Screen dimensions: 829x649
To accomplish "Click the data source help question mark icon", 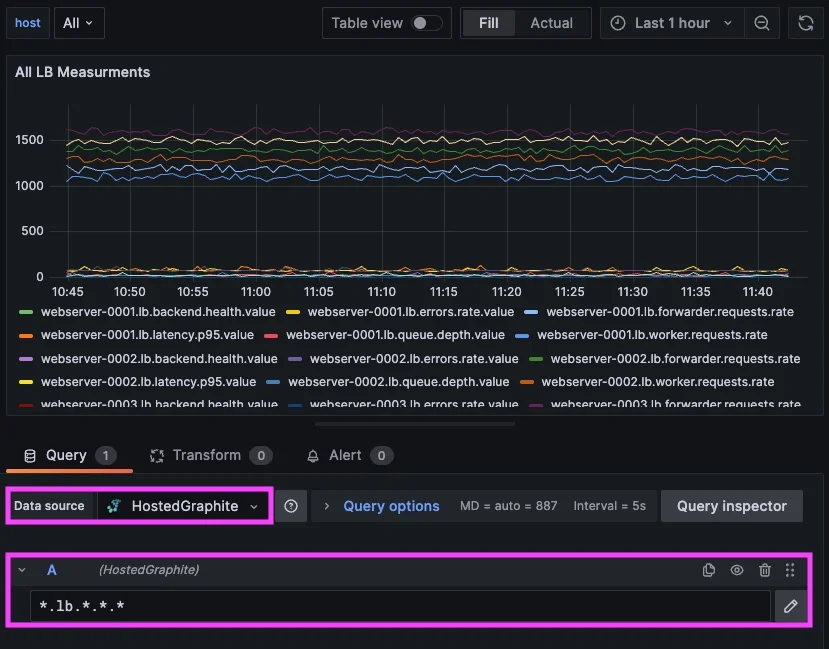I will (x=291, y=506).
